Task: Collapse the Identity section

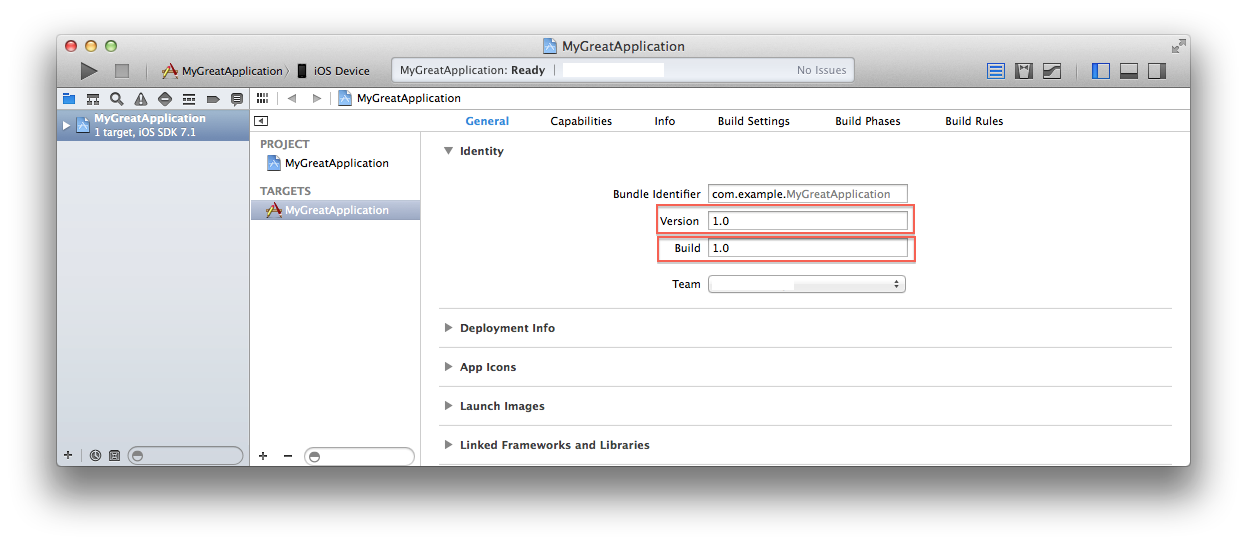Action: (449, 151)
